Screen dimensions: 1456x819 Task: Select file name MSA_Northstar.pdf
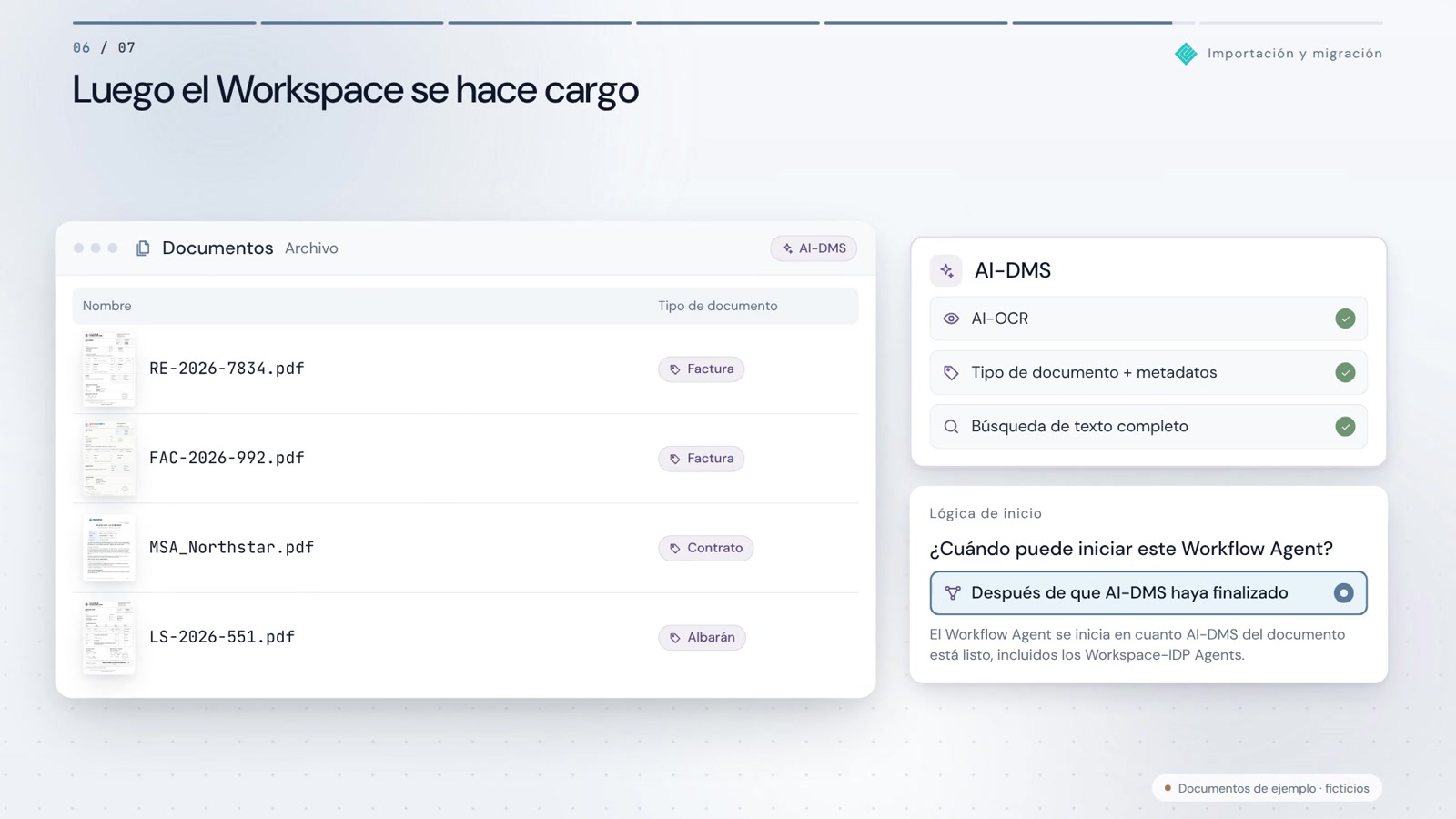(x=232, y=548)
